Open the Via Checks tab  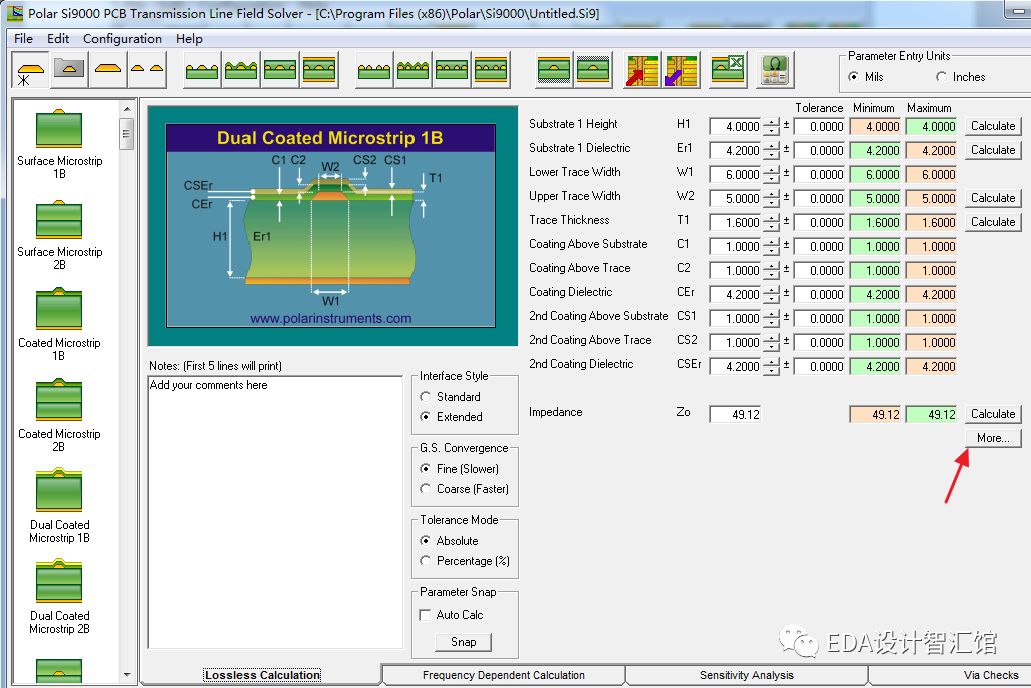950,675
